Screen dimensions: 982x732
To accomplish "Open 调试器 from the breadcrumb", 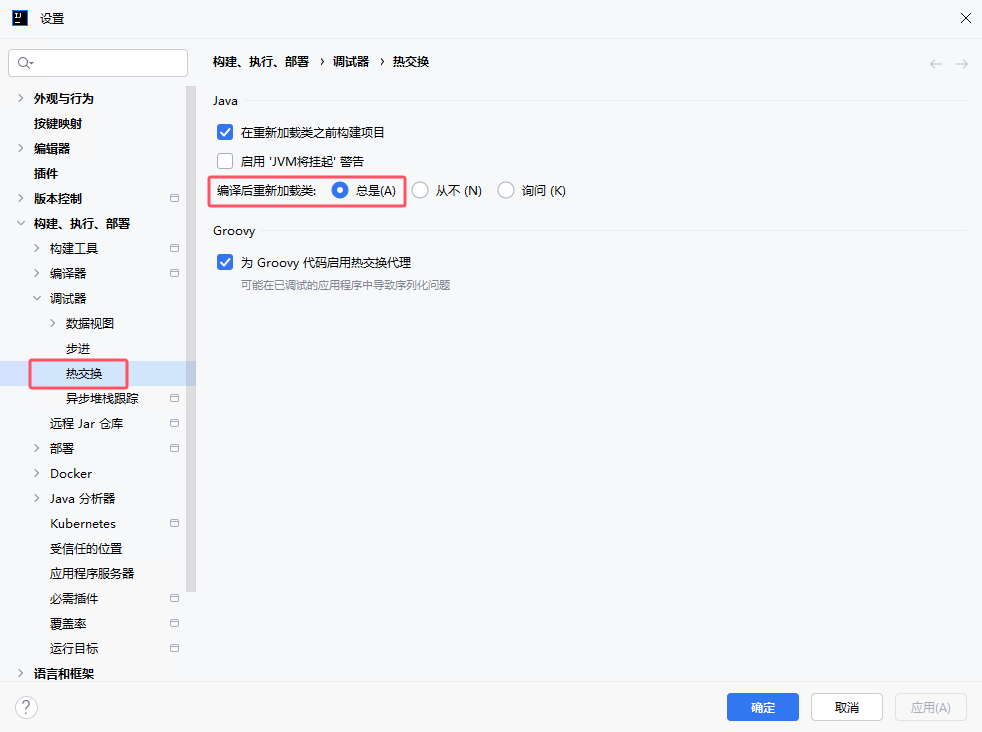I will coord(350,61).
